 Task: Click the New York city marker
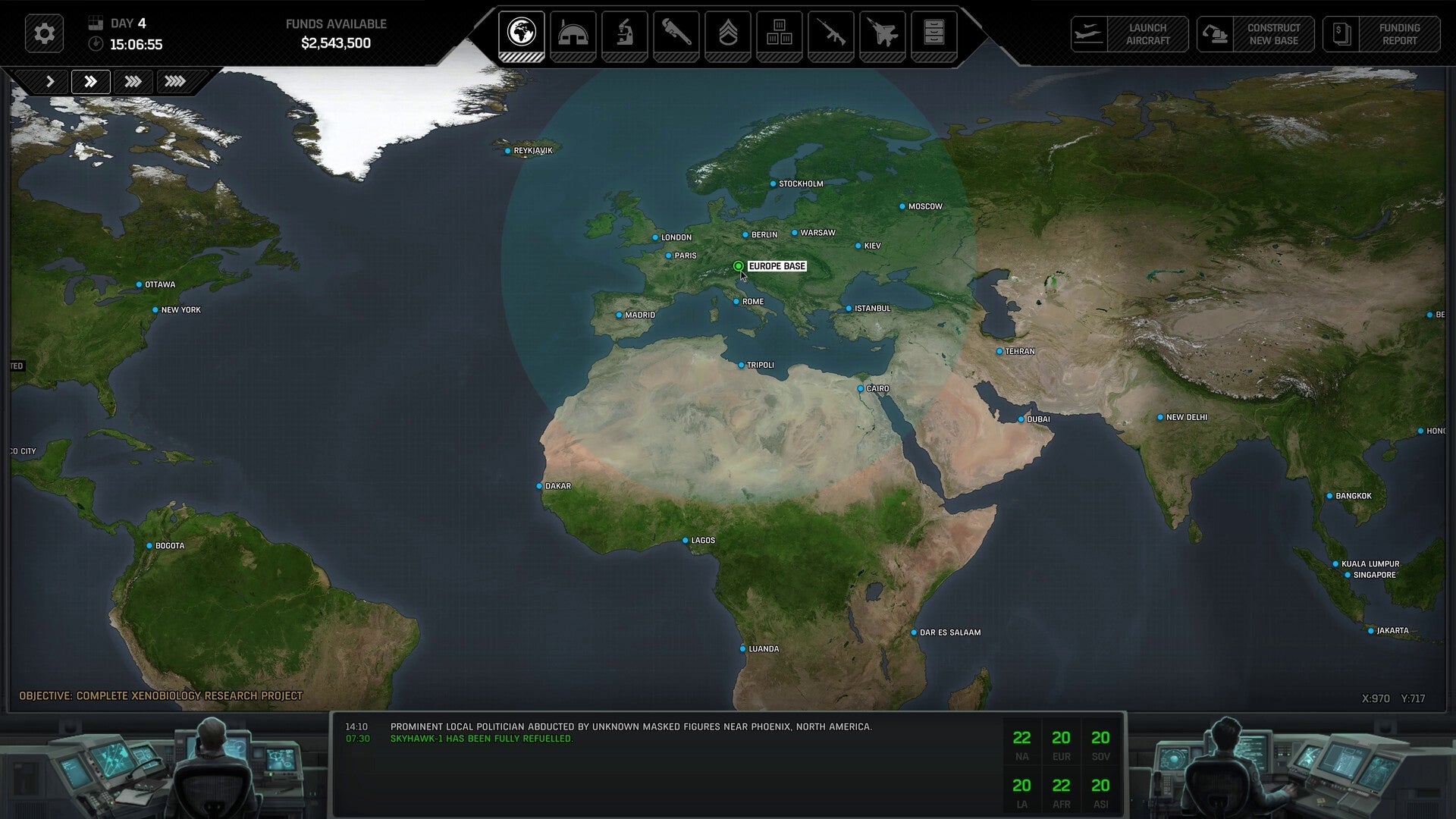[155, 309]
